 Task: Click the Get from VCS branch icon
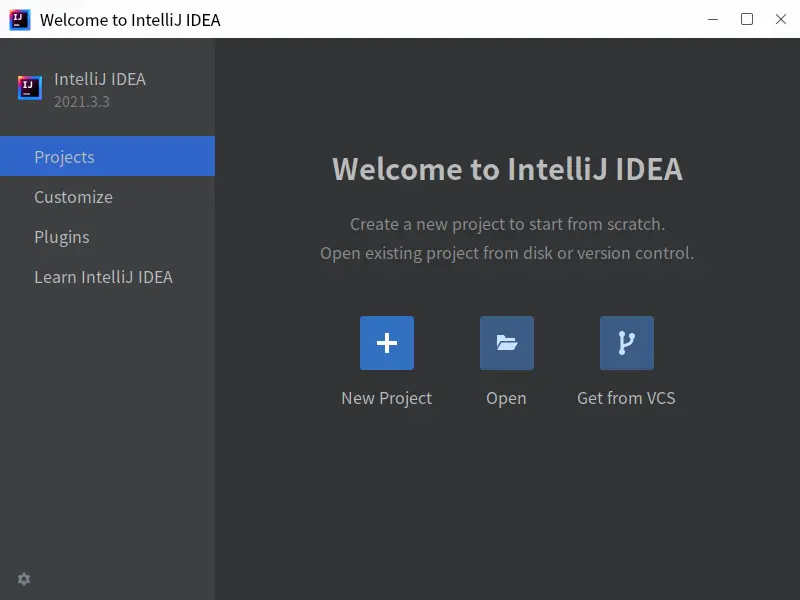pyautogui.click(x=627, y=343)
